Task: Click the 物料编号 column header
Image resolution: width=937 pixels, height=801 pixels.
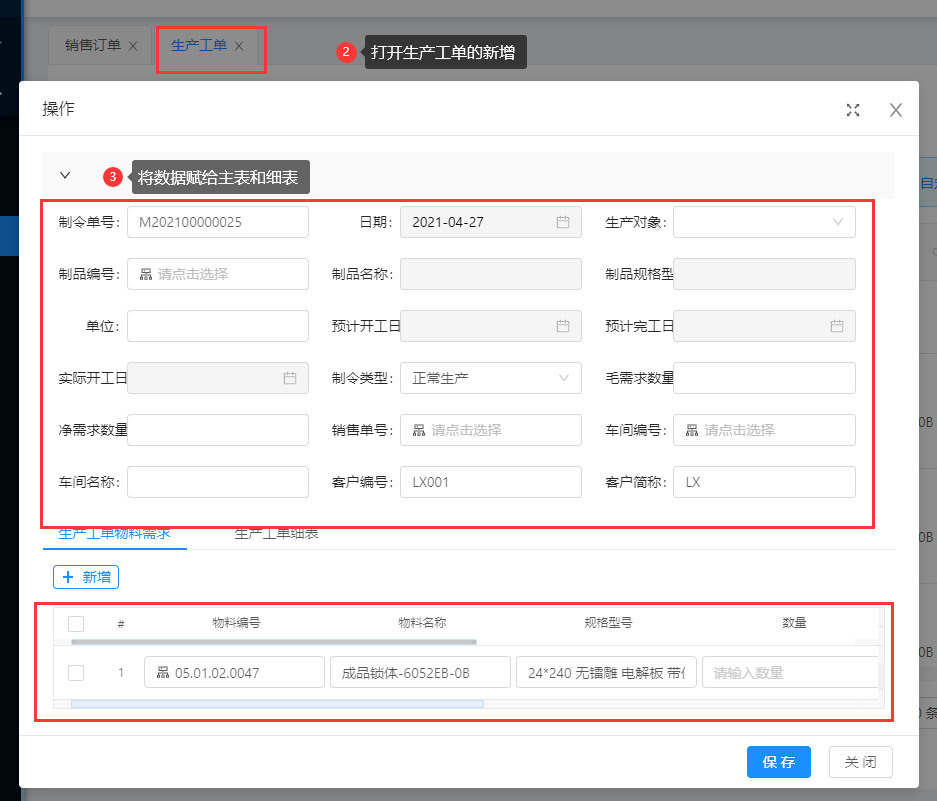Action: click(236, 623)
